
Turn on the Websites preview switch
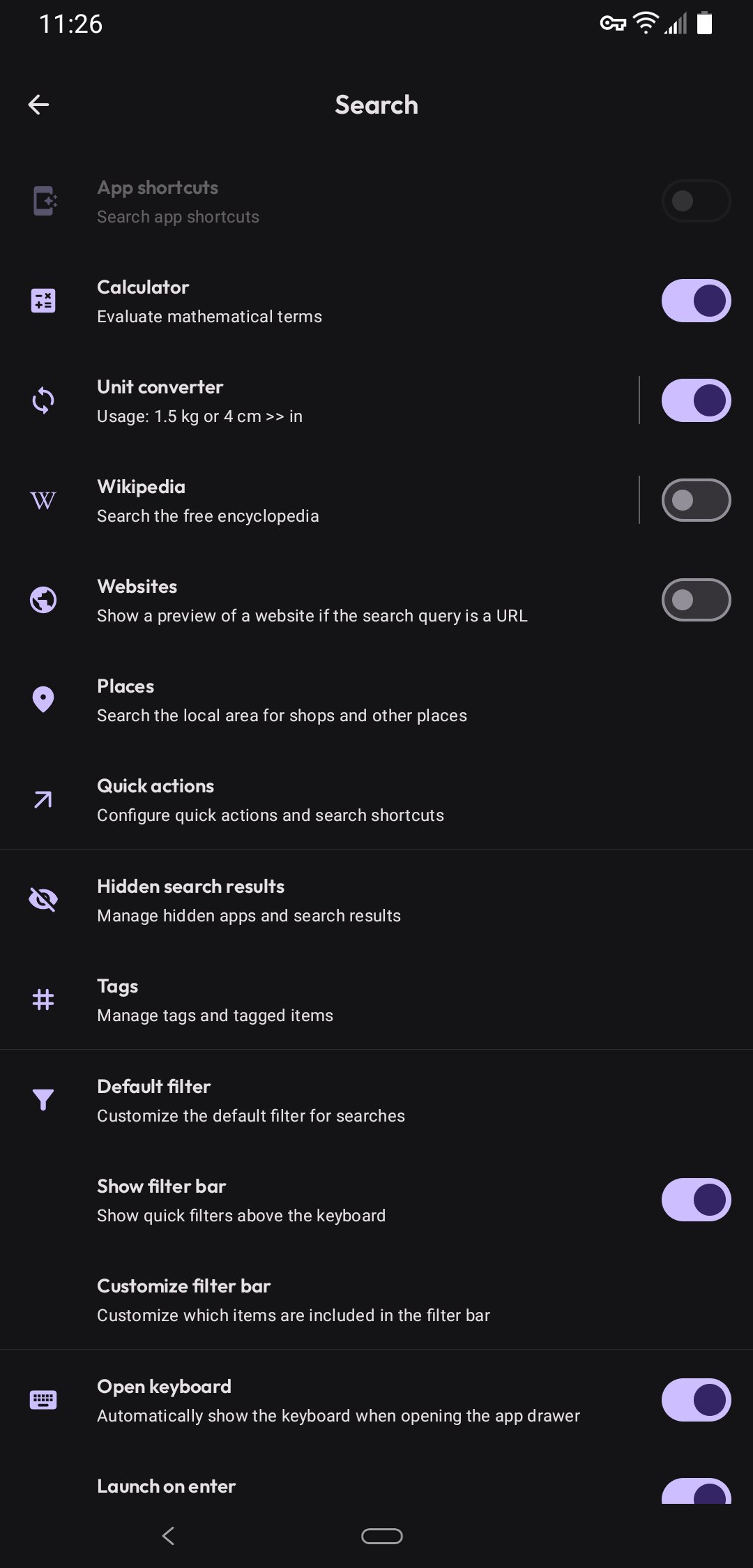(x=696, y=600)
